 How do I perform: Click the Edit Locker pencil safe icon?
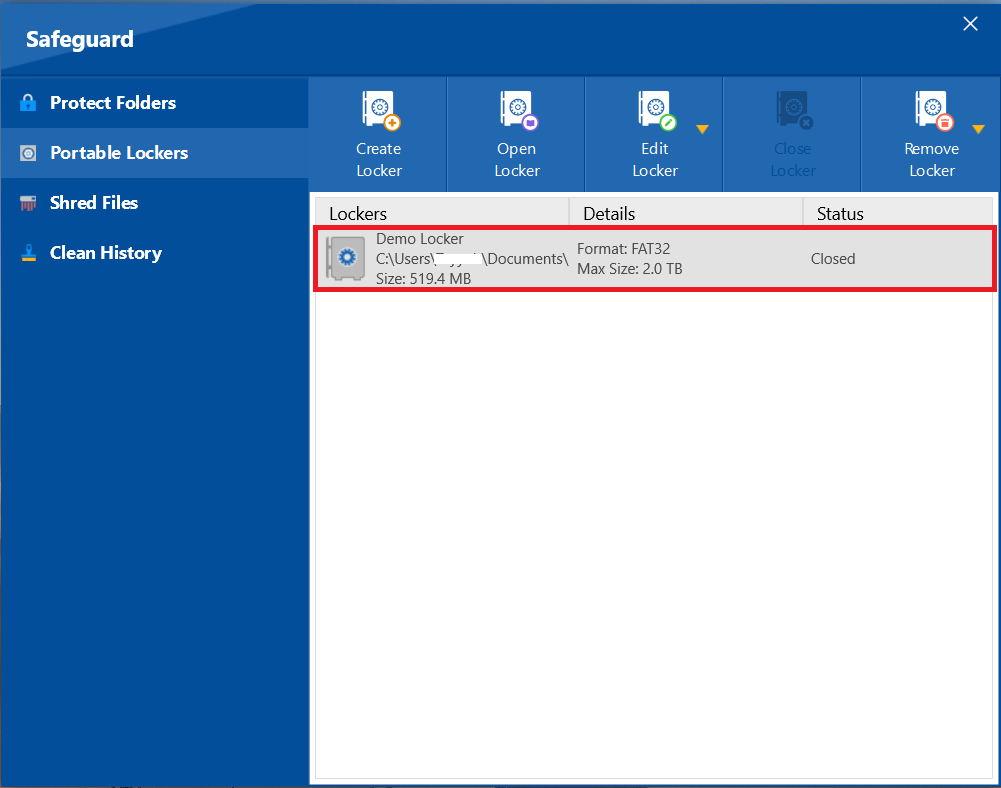[657, 110]
